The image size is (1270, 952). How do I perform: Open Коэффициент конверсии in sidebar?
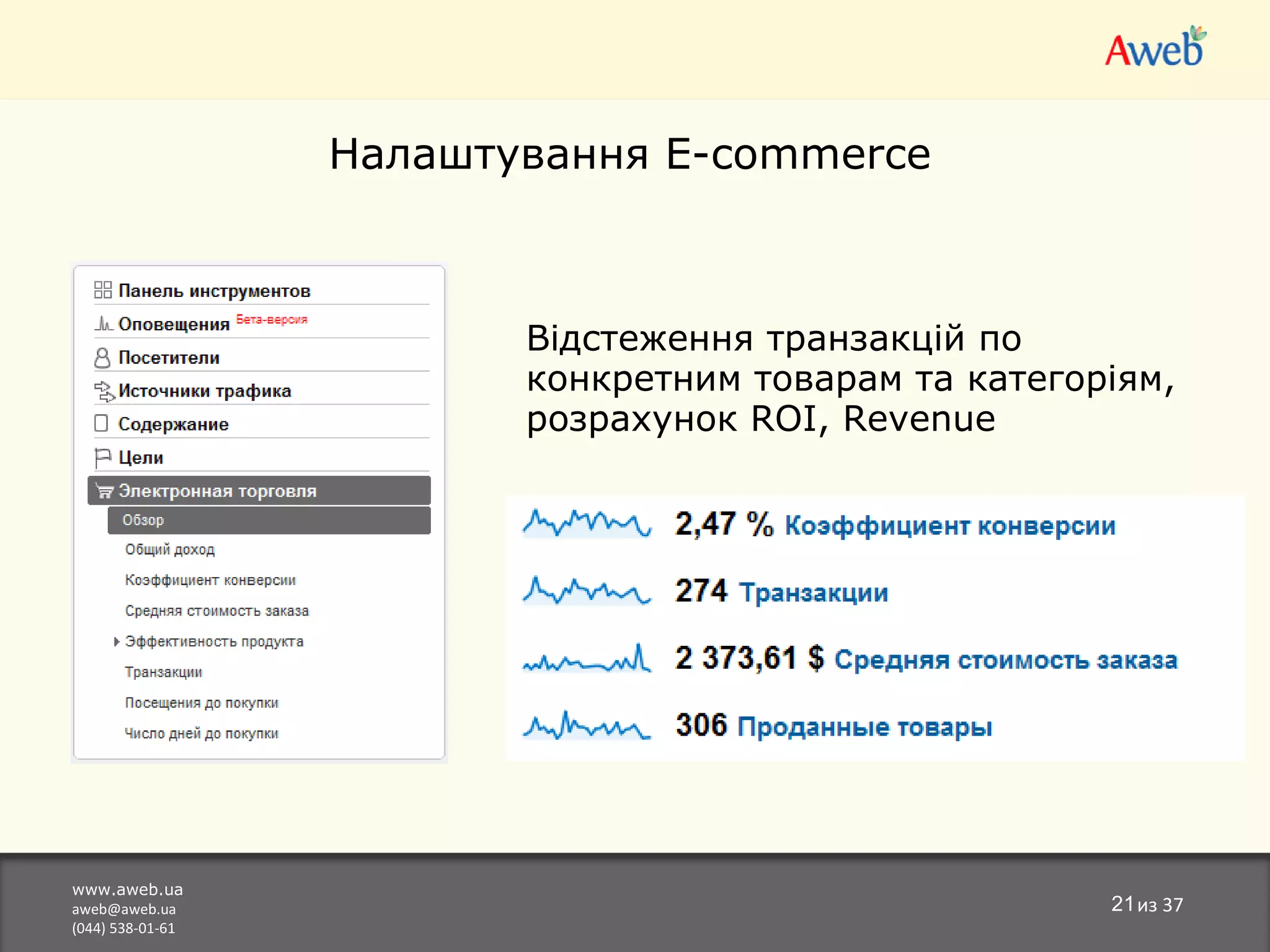pos(210,580)
